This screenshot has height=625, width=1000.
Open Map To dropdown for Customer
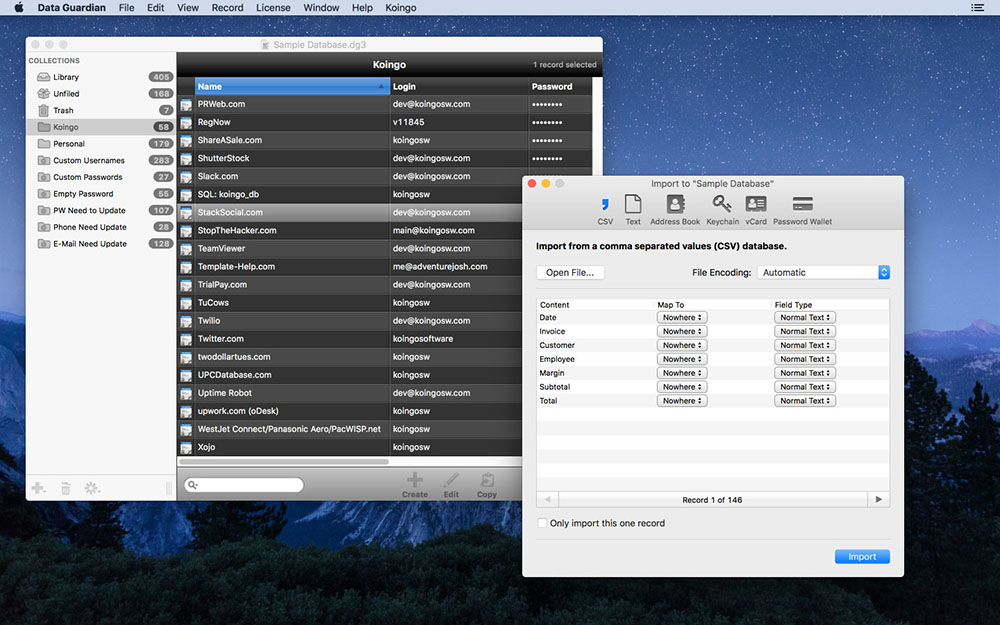(682, 346)
